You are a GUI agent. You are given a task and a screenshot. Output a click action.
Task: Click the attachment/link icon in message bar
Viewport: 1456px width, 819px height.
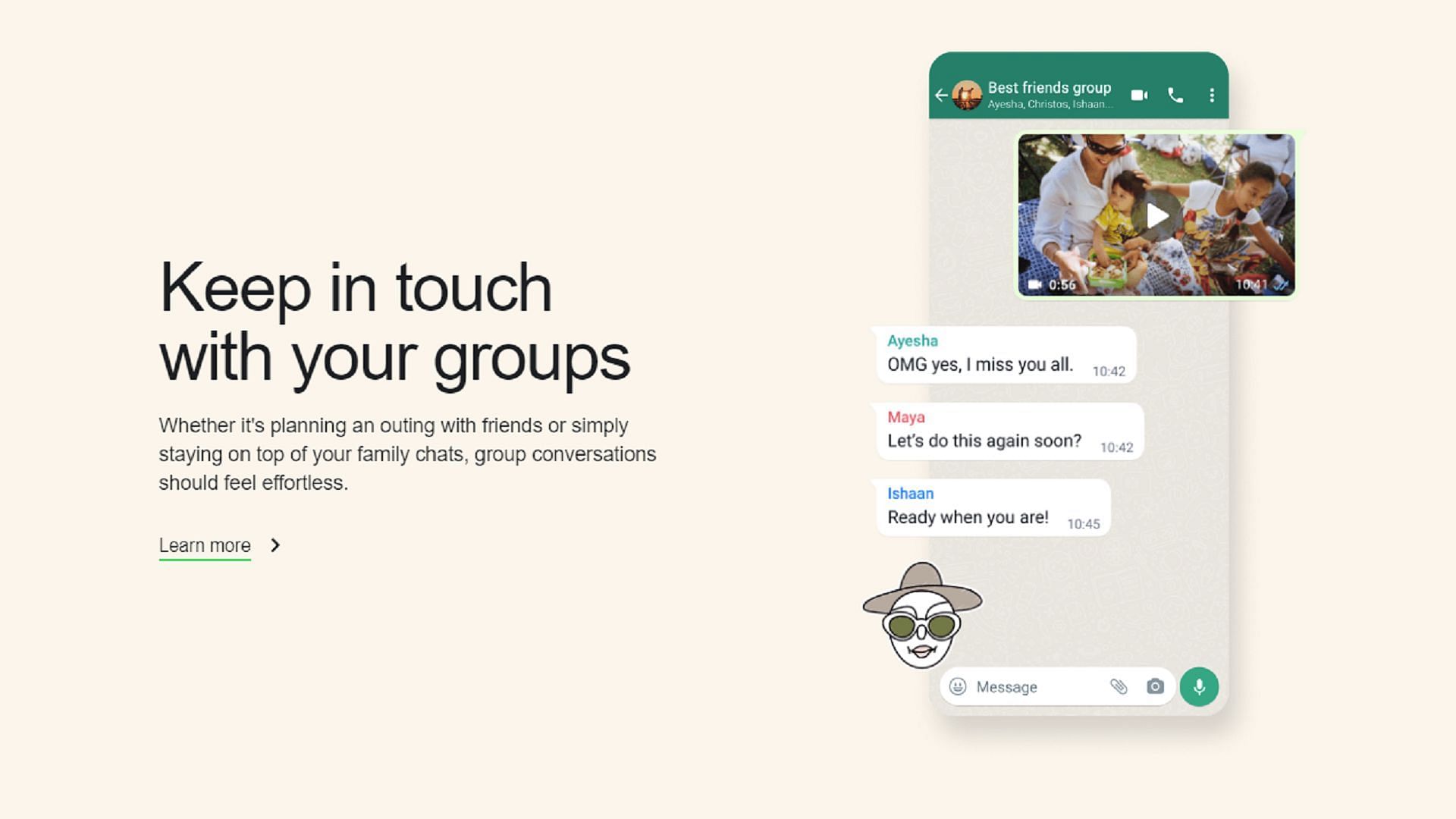[x=1117, y=687]
